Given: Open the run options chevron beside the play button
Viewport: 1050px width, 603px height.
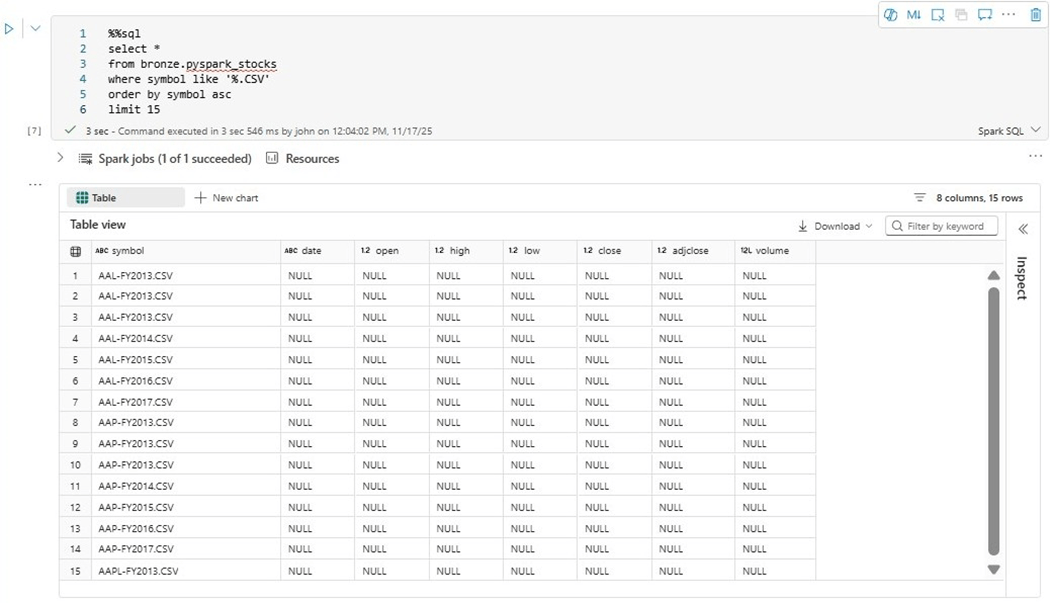Looking at the screenshot, I should point(35,29).
